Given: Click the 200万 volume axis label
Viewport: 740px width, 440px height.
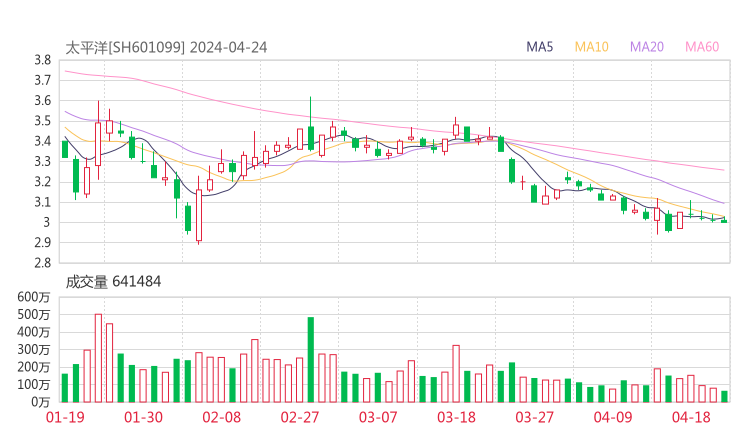Looking at the screenshot, I should (x=34, y=367).
